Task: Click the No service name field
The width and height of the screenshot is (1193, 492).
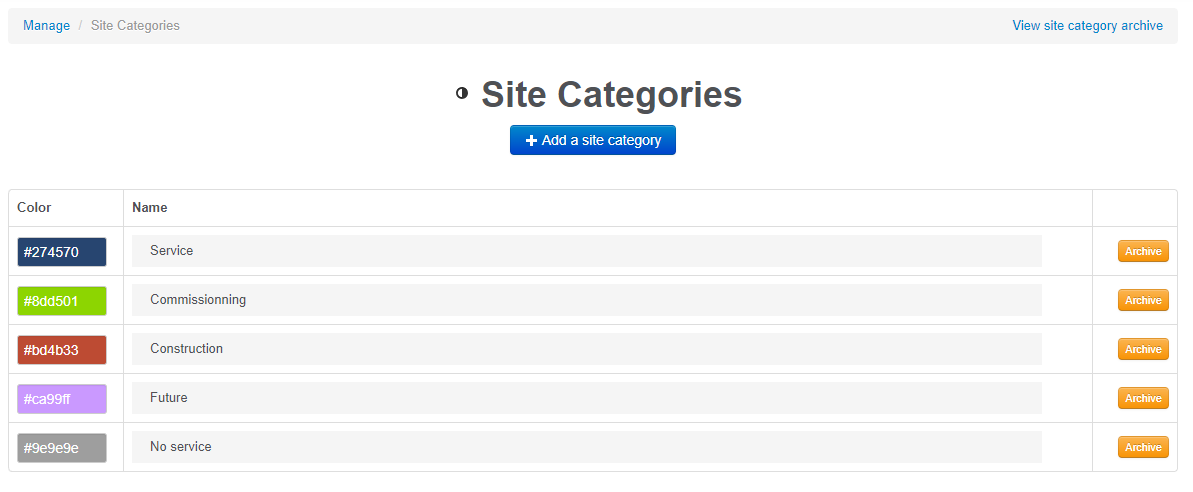Action: point(586,447)
